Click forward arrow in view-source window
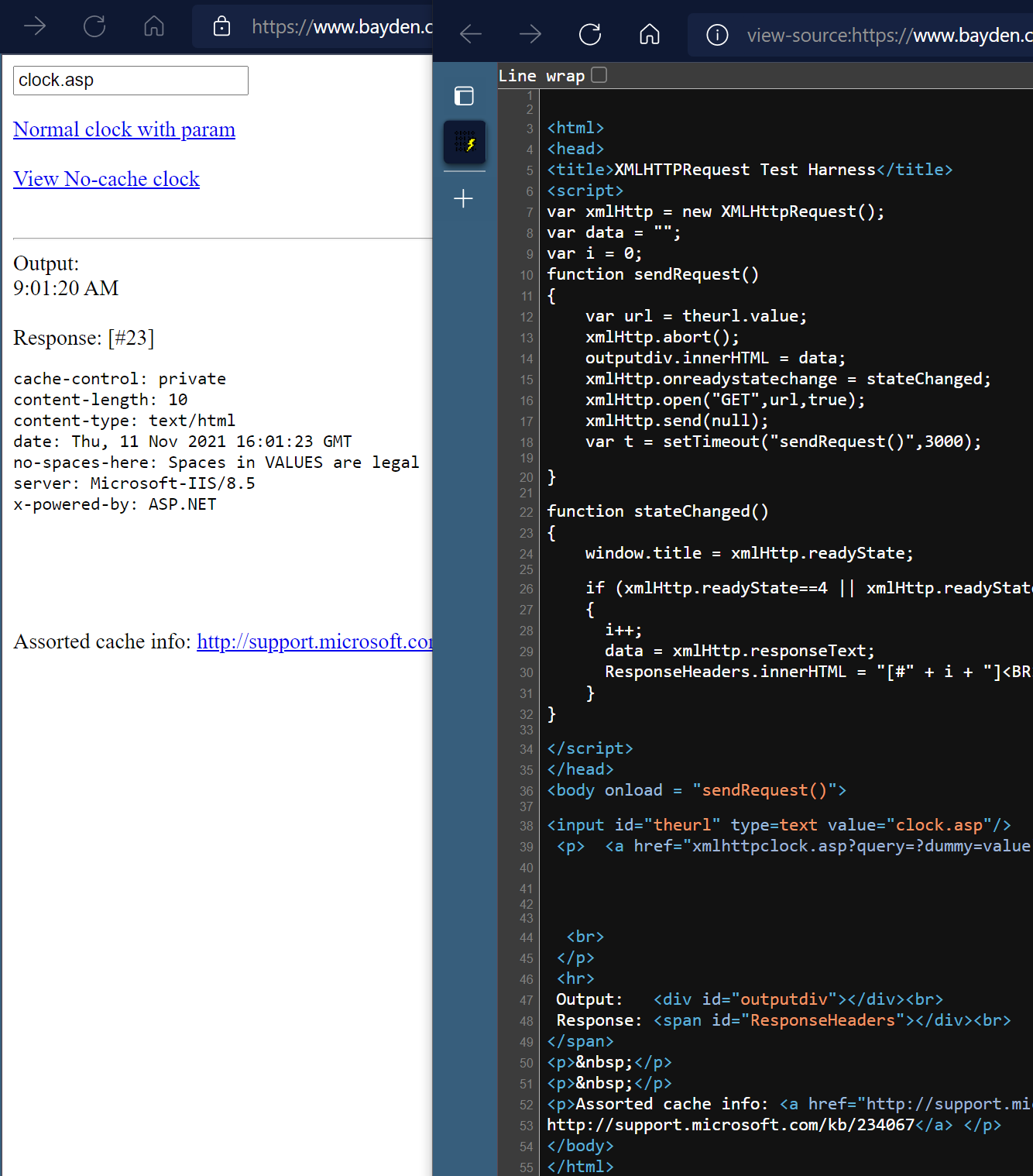The width and height of the screenshot is (1033, 1176). pos(530,34)
